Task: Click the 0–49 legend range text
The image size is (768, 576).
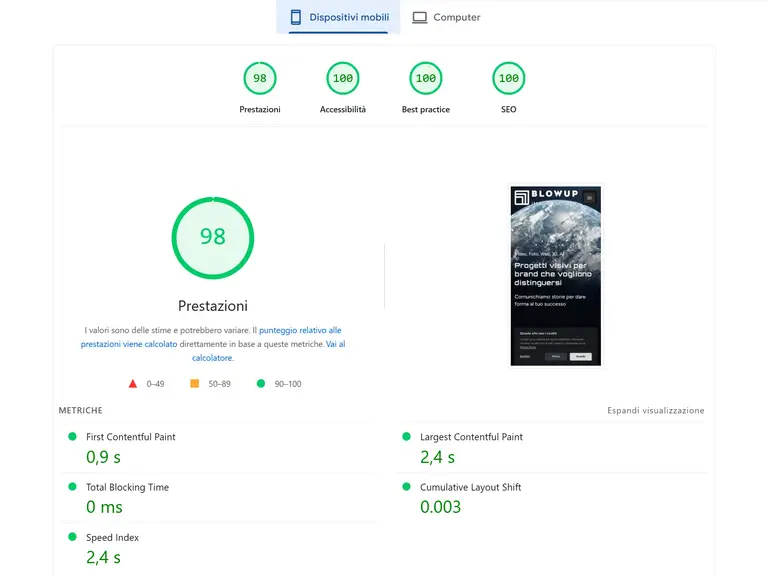Action: pyautogui.click(x=155, y=384)
